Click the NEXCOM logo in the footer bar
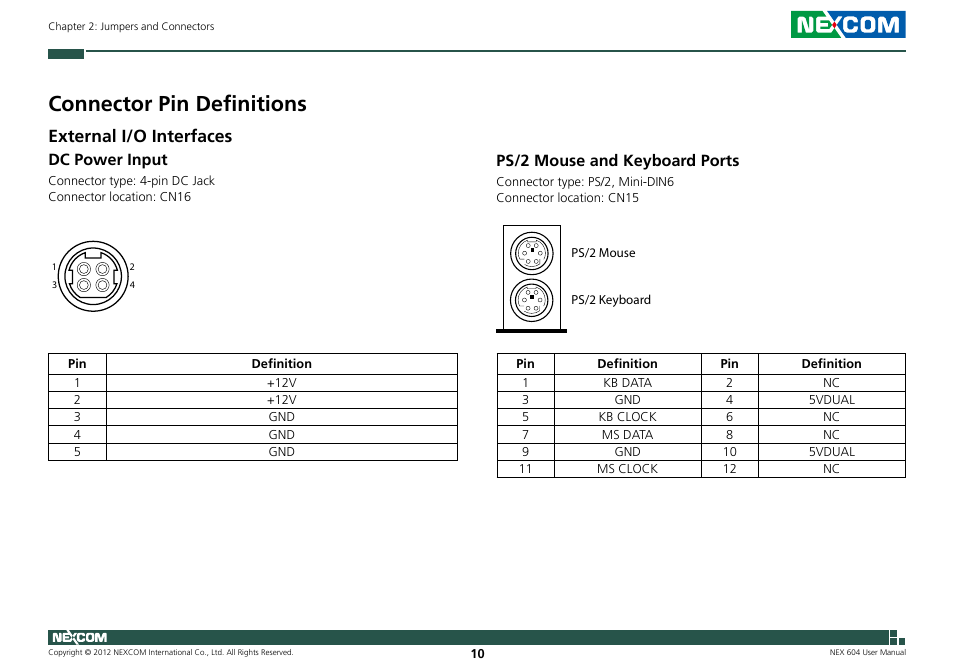Screen dimensions: 954x672 click(x=80, y=637)
